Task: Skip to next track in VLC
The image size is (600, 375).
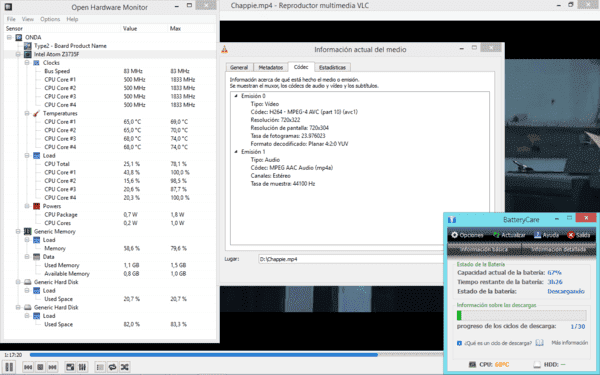Action: 52,367
